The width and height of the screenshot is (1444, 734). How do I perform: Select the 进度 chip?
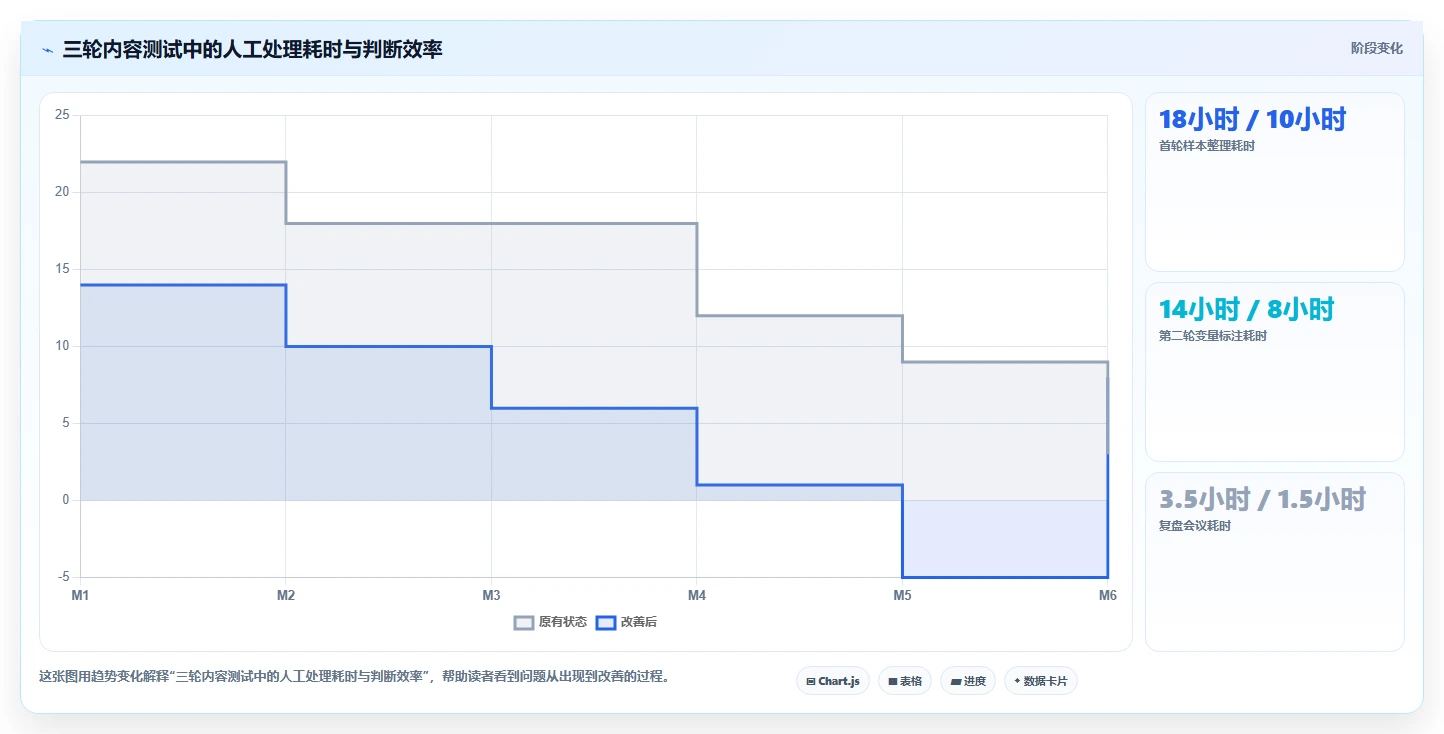click(x=968, y=681)
